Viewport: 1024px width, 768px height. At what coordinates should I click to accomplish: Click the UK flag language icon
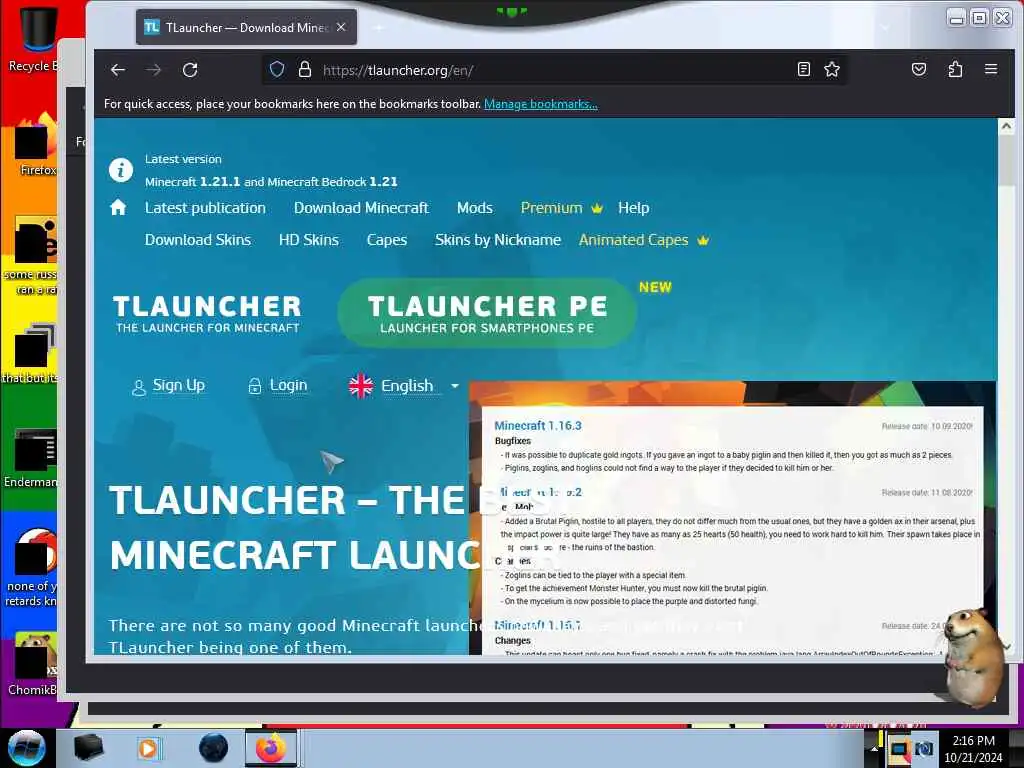[x=360, y=386]
